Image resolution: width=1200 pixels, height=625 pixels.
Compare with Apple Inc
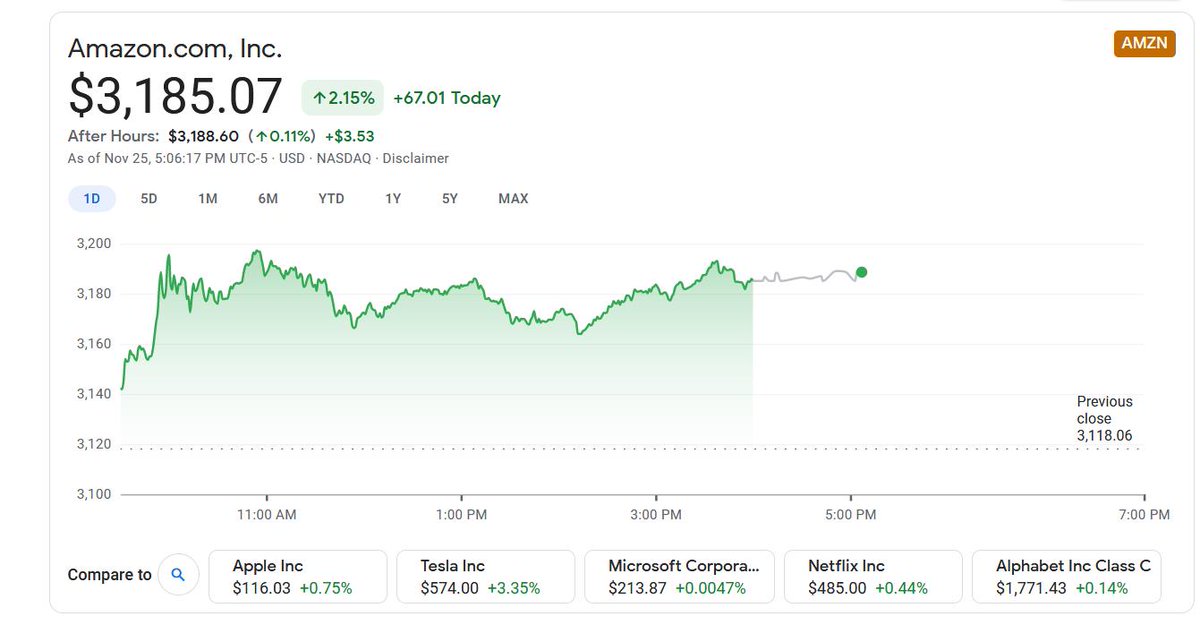tap(298, 576)
